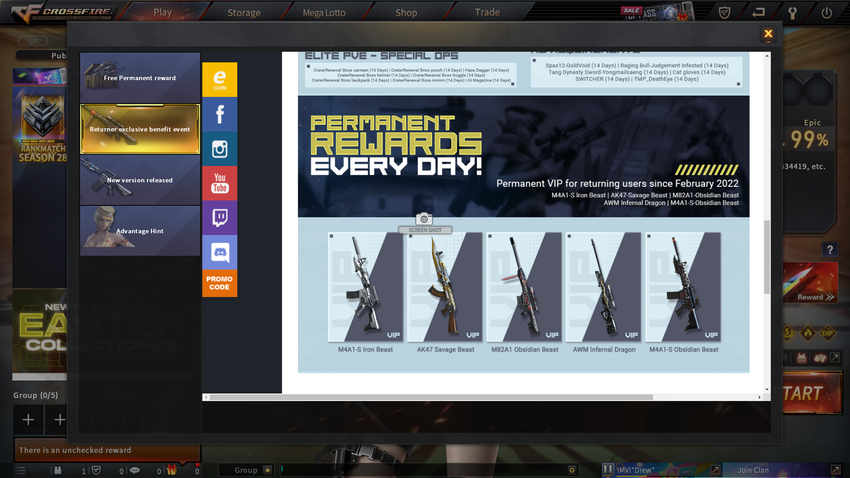The height and width of the screenshot is (478, 850).
Task: Open the Shop tab
Action: point(406,12)
